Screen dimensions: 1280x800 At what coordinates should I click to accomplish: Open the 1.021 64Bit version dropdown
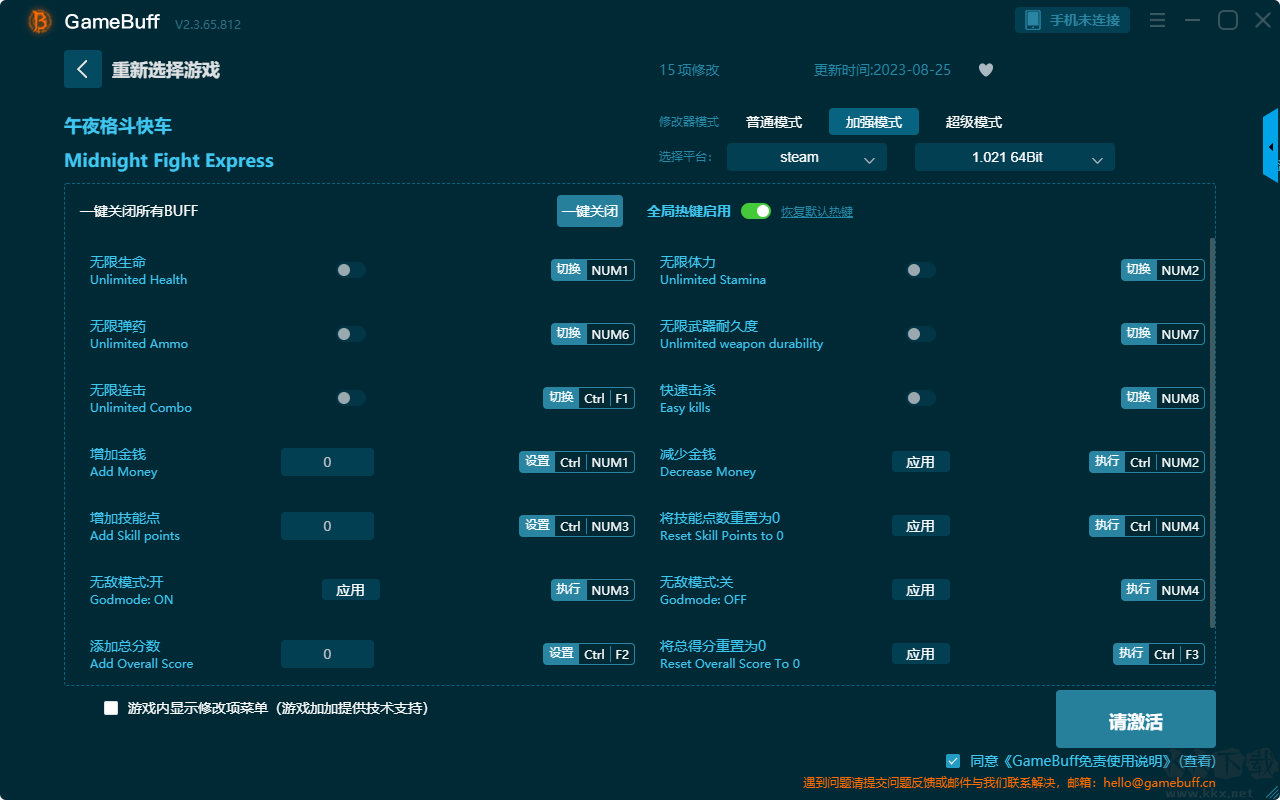(x=1015, y=157)
